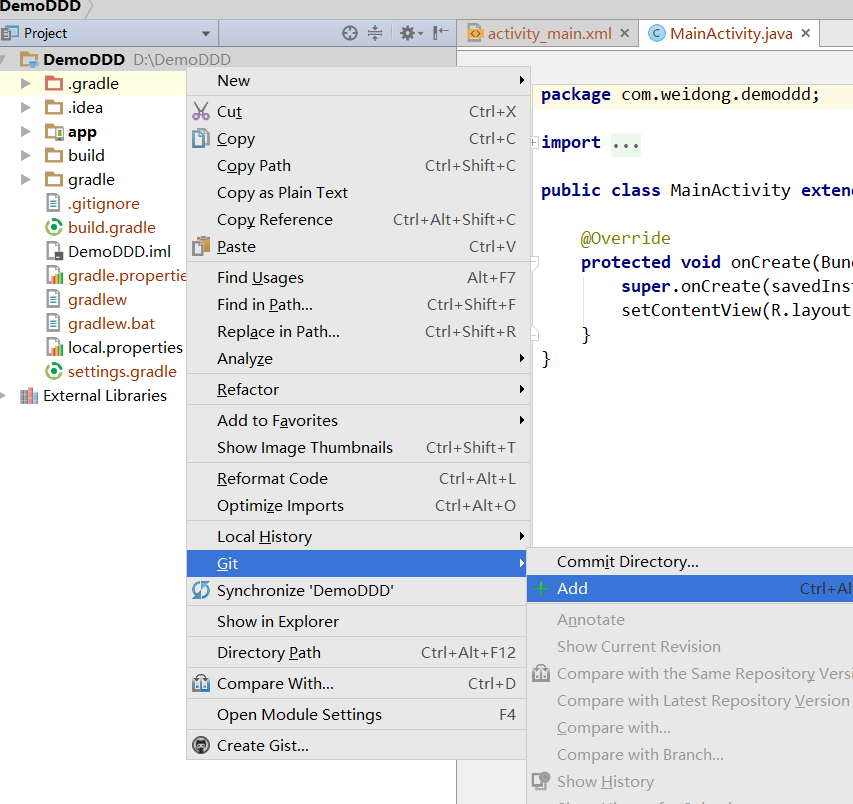Click the local.properties file icon

[54, 347]
